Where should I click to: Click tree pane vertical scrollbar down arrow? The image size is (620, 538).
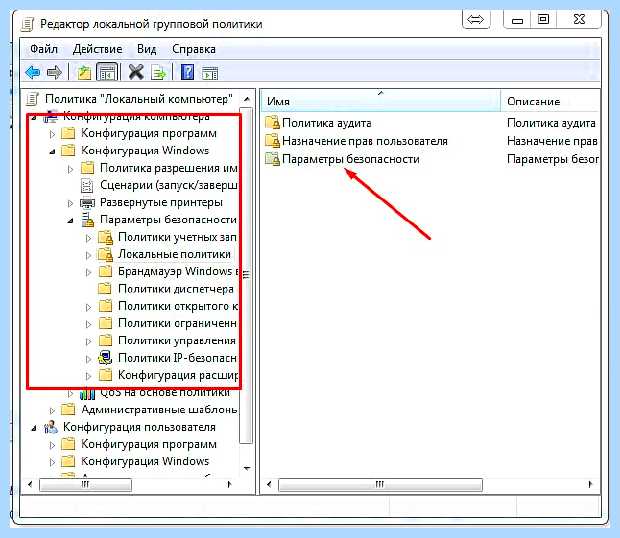click(247, 469)
